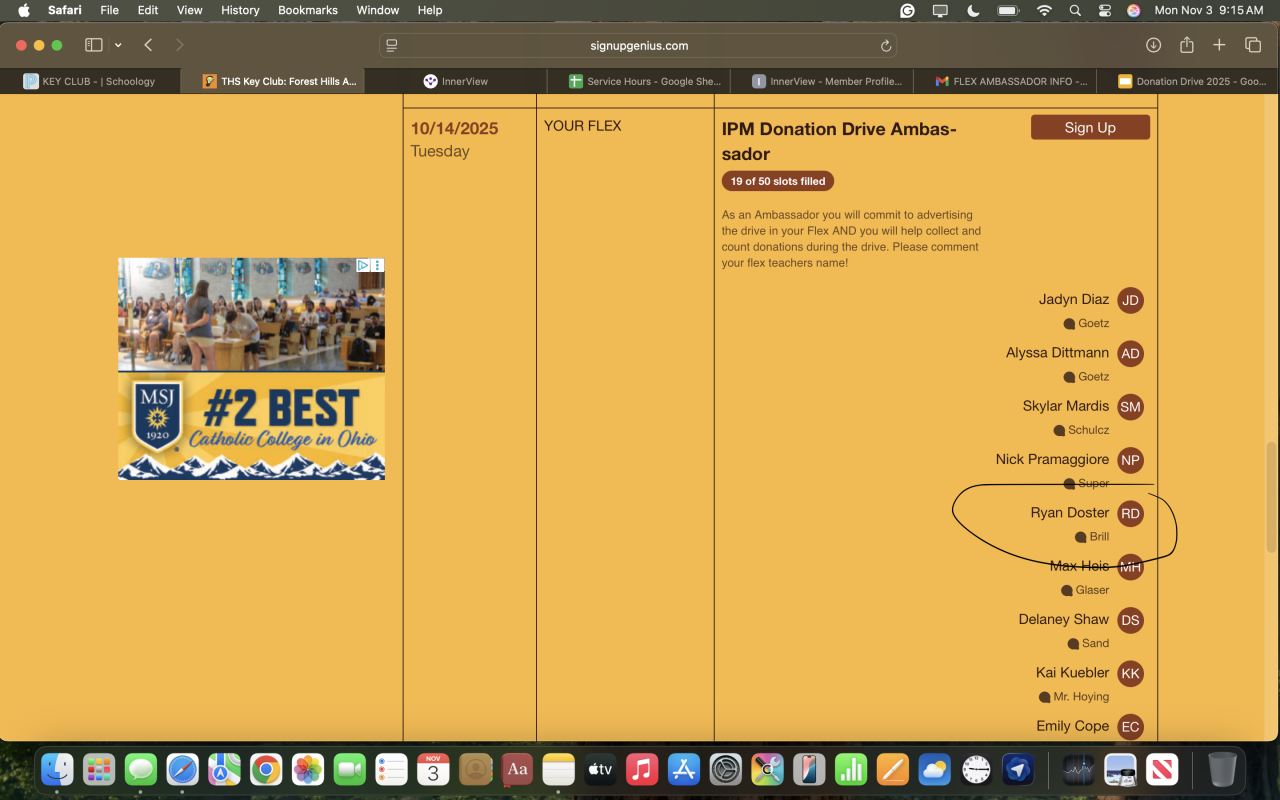Switch to Donation Drive 2025 tab

click(1188, 81)
